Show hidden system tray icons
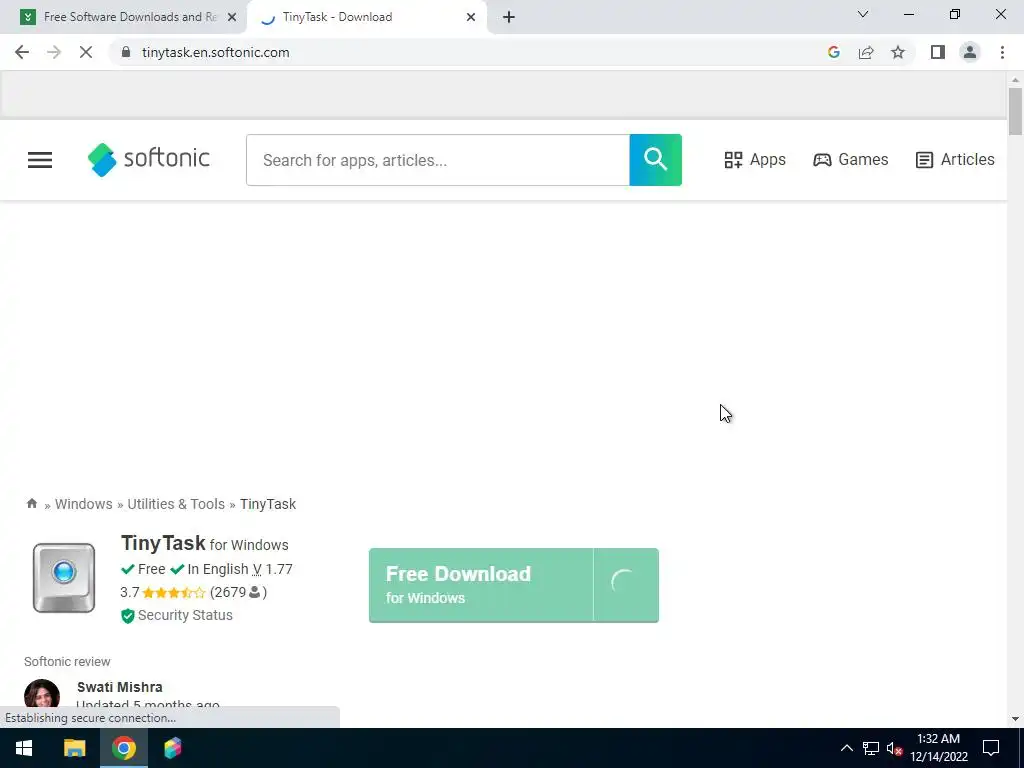The width and height of the screenshot is (1024, 768). click(x=846, y=748)
